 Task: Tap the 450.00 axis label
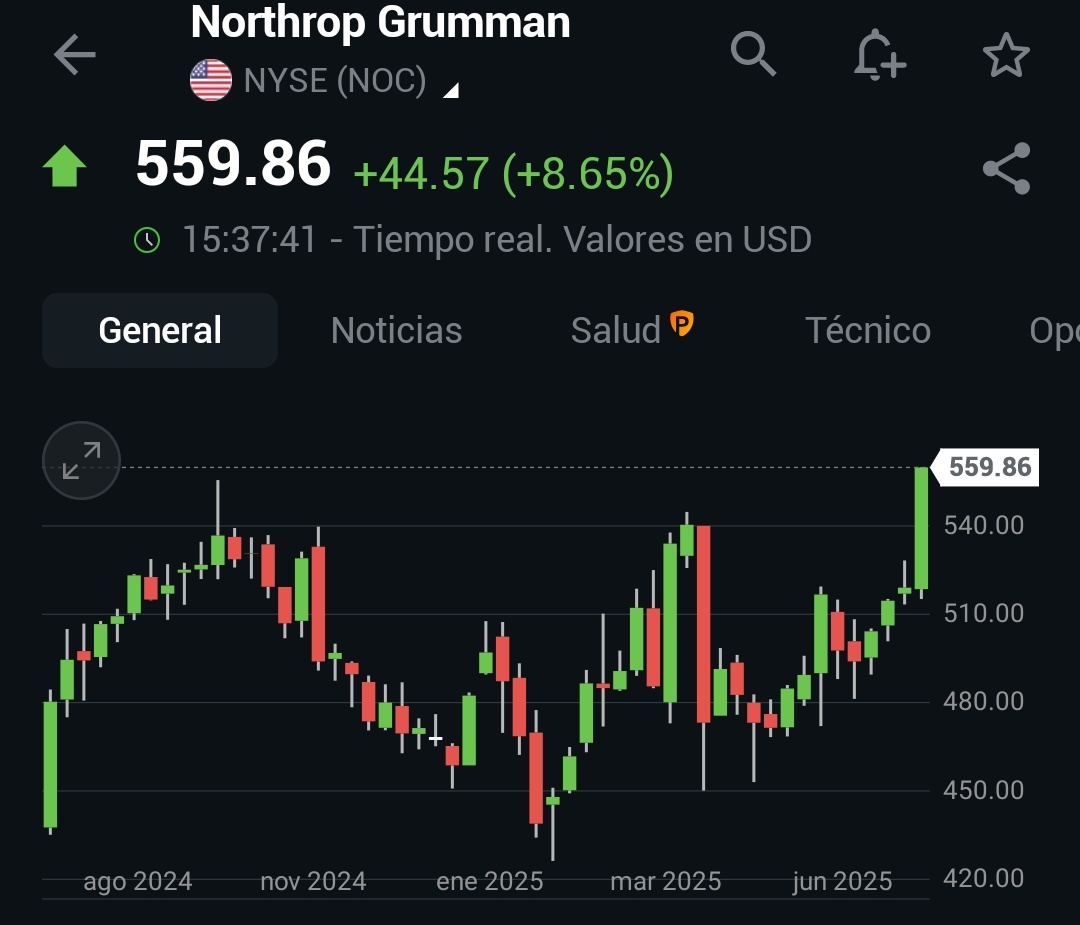[984, 789]
